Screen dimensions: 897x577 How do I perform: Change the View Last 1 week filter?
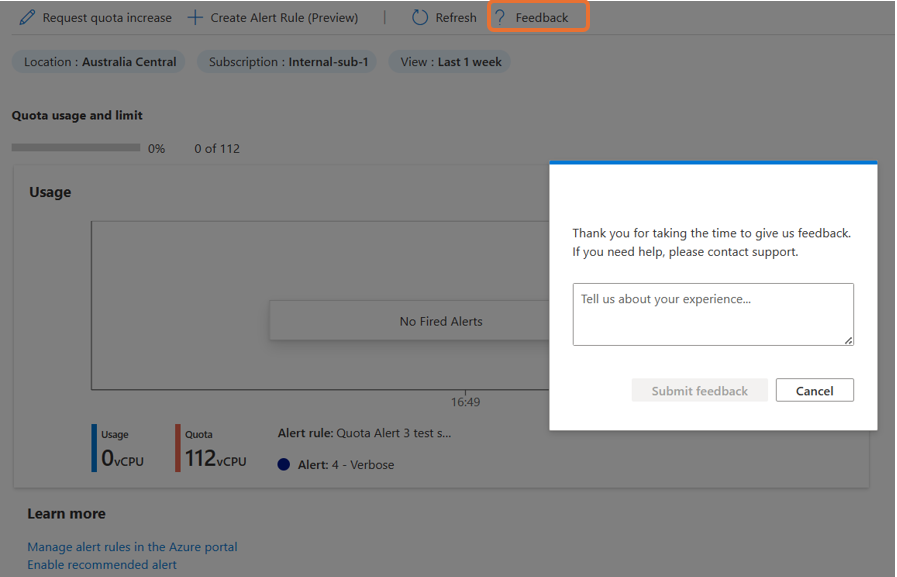pyautogui.click(x=450, y=62)
